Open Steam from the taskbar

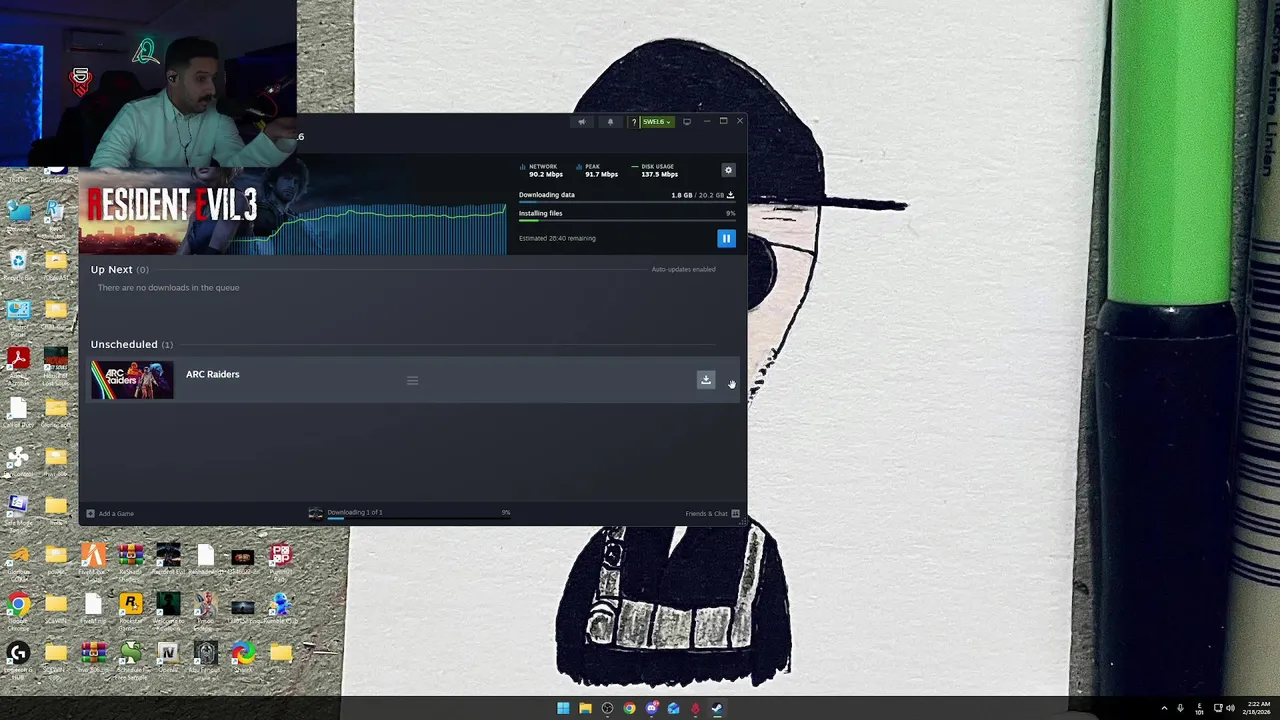[x=717, y=709]
